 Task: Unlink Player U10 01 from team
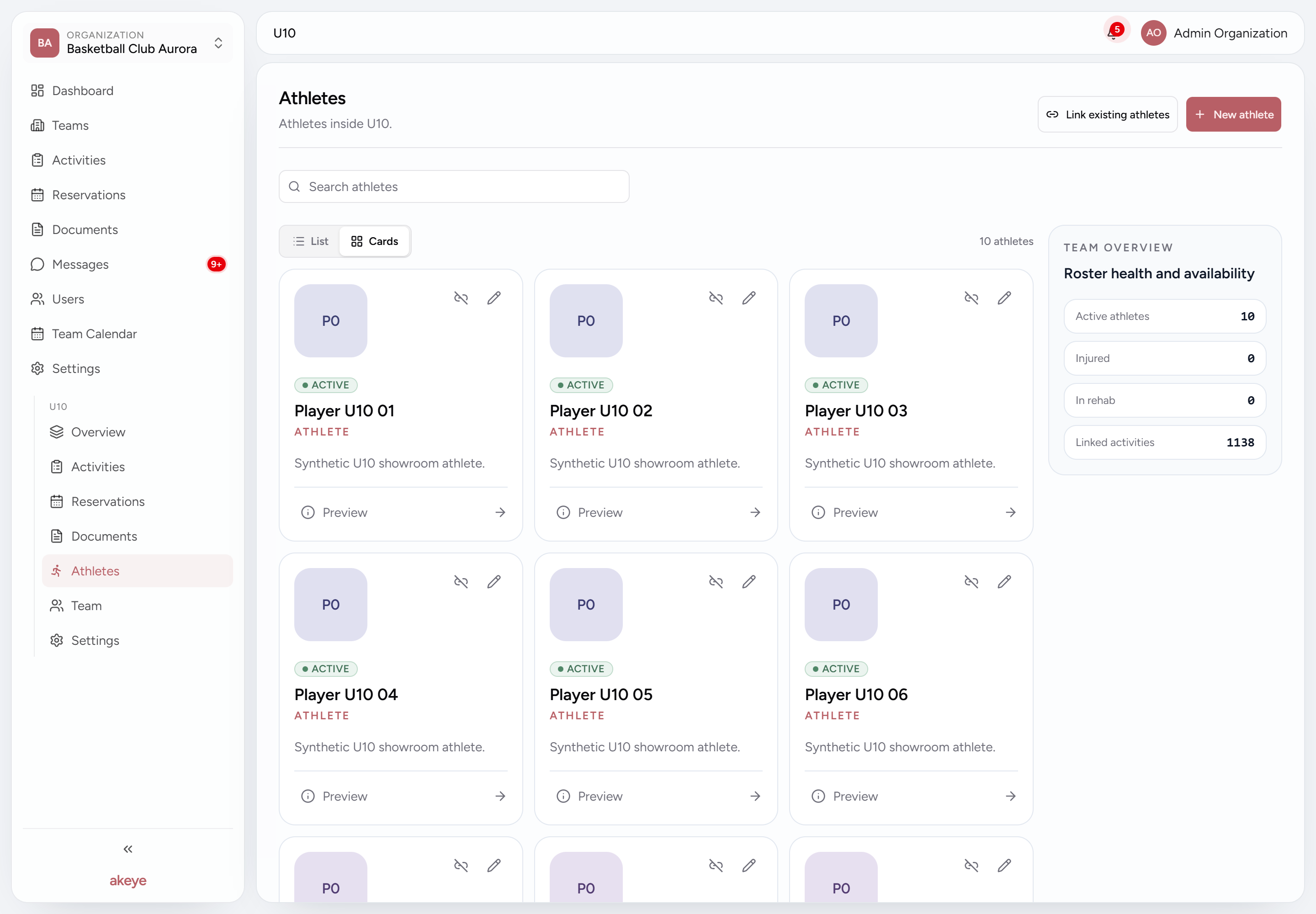pos(461,298)
